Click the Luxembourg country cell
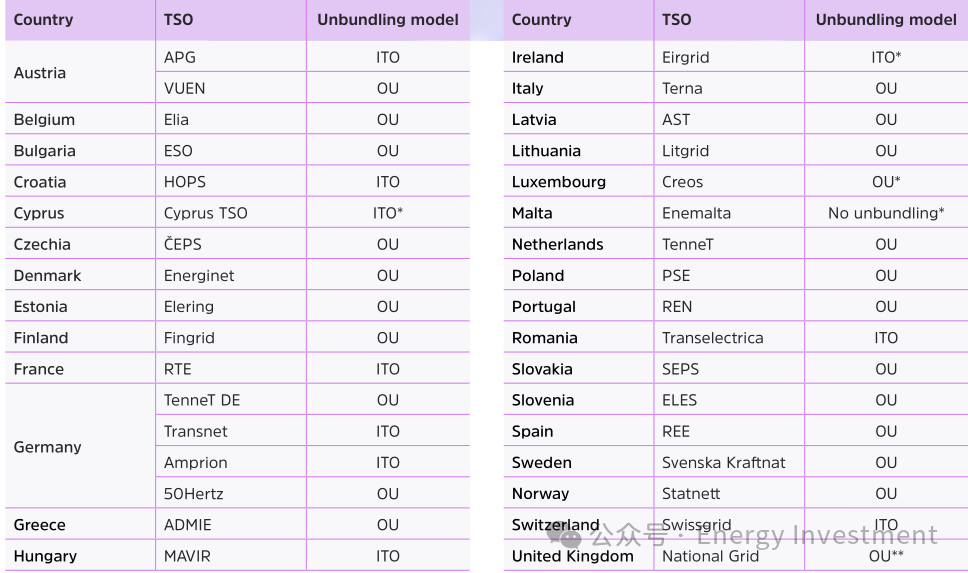Image resolution: width=968 pixels, height=573 pixels. 558,182
